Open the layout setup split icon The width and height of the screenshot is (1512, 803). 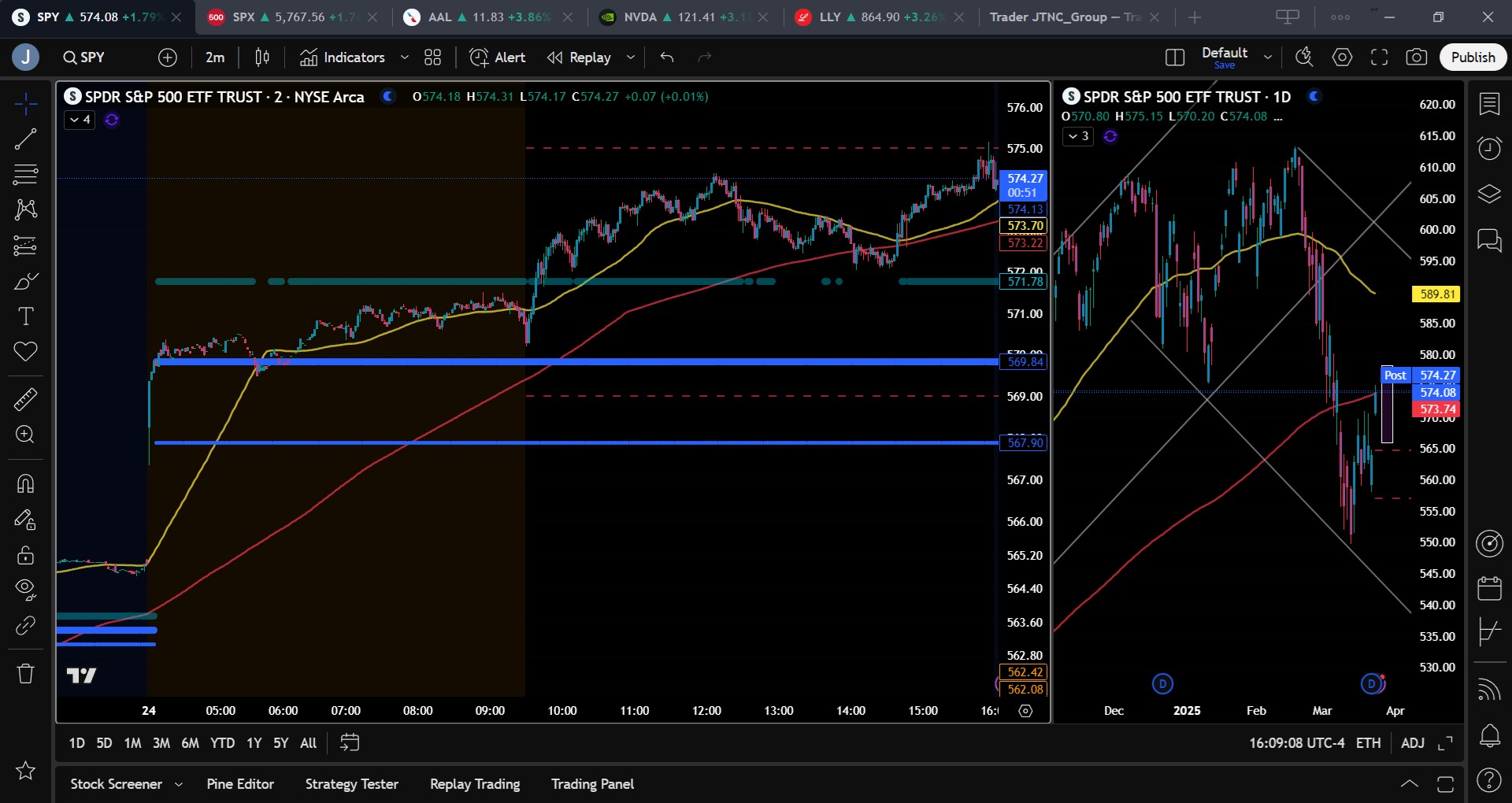1174,57
